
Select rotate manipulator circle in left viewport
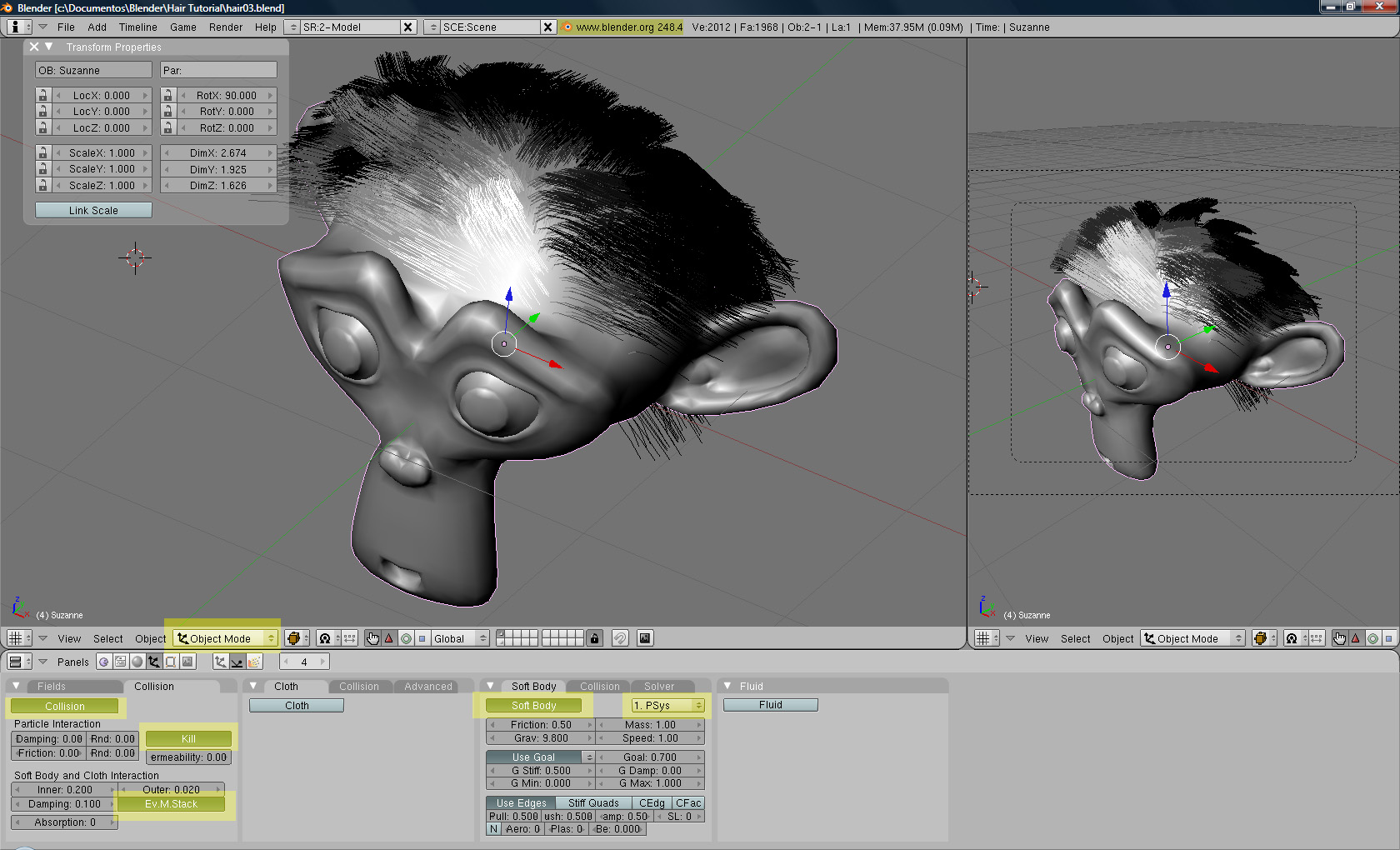click(406, 638)
